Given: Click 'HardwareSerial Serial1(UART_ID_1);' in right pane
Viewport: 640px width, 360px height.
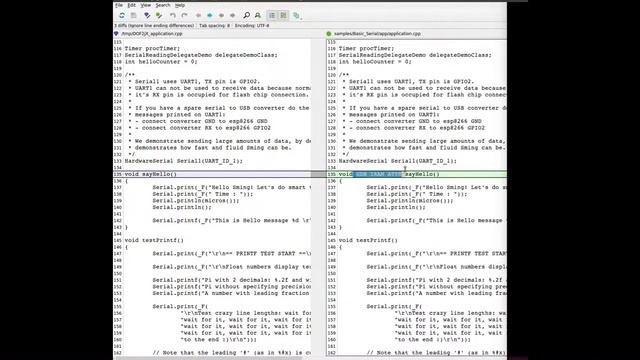Looking at the screenshot, I should [398, 161].
